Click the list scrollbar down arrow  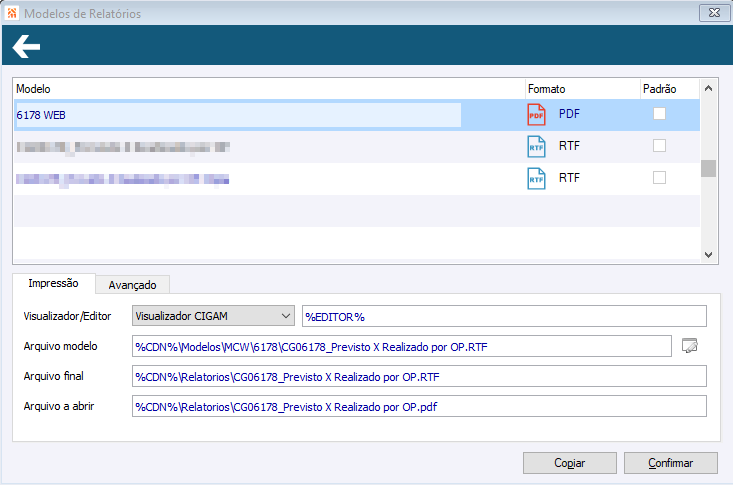click(x=708, y=254)
